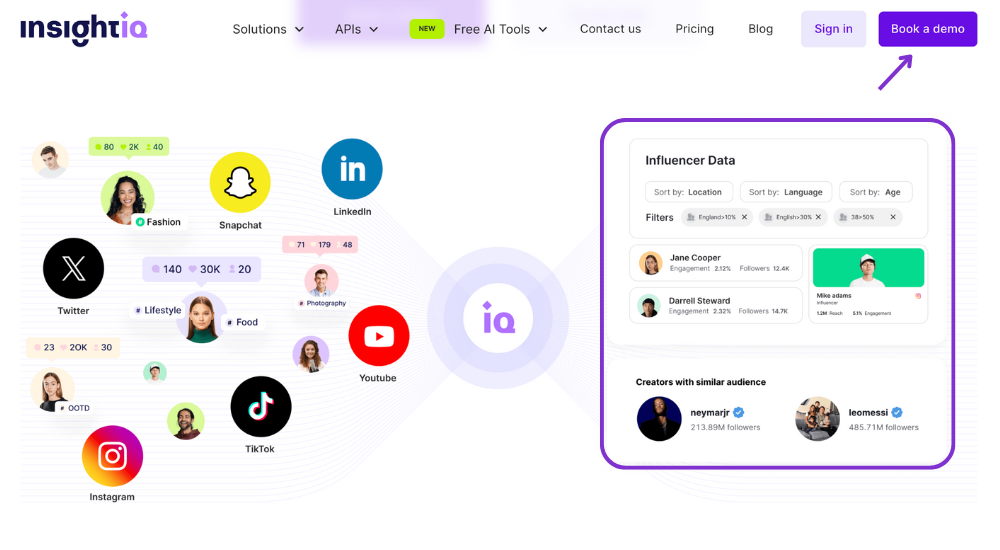Click the 140 30K 20 stats bubble
Image resolution: width=1000 pixels, height=550 pixels.
click(x=201, y=269)
